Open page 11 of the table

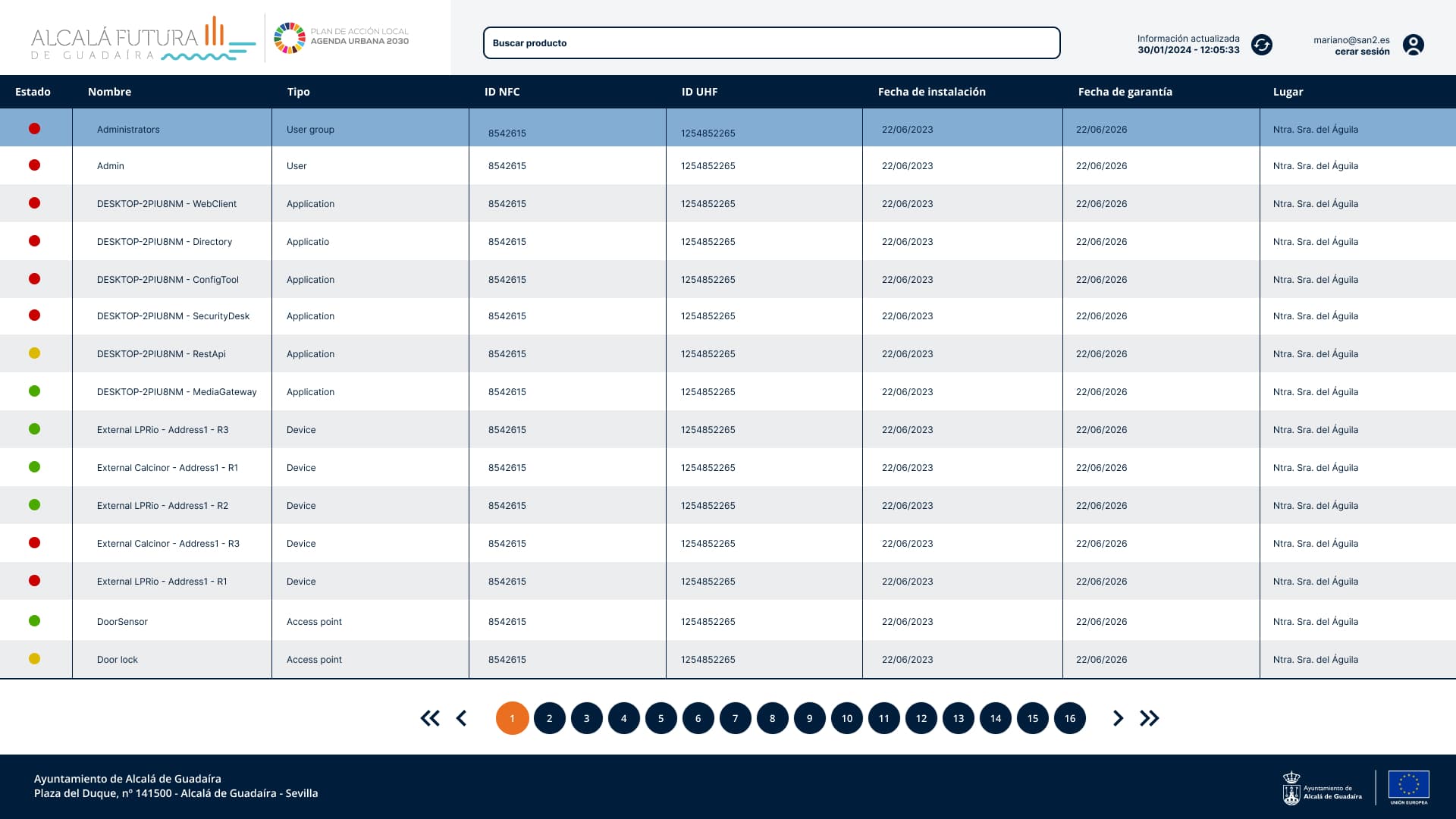click(x=884, y=718)
